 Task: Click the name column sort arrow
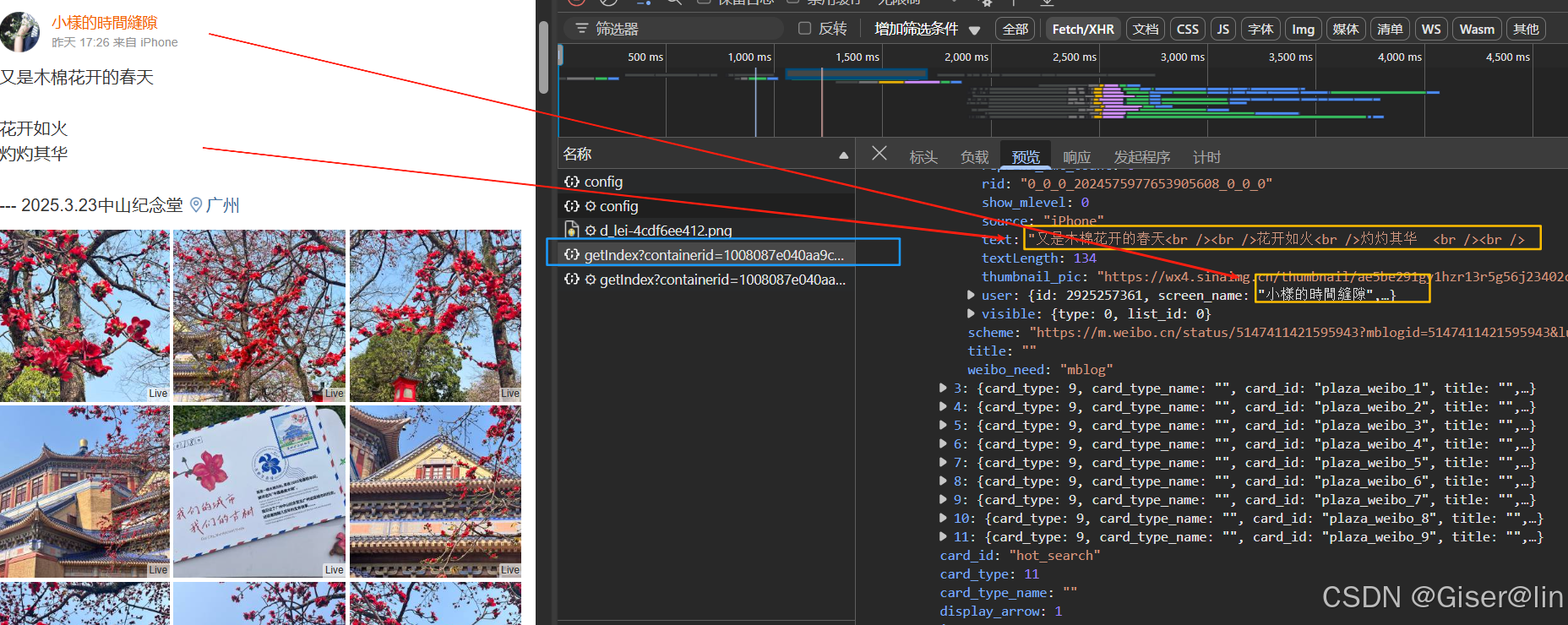point(843,155)
